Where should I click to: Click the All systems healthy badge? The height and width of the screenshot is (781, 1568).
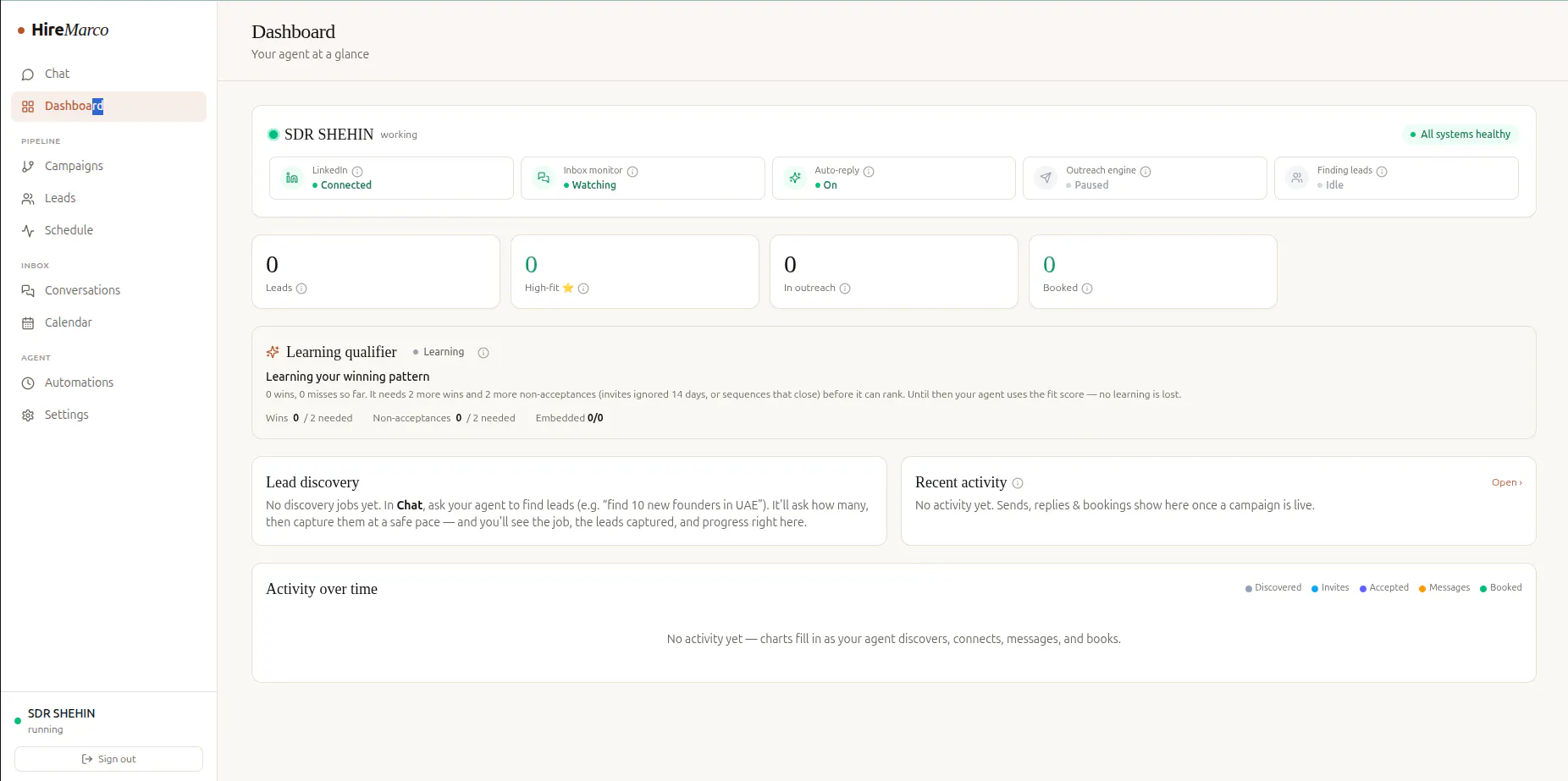pyautogui.click(x=1460, y=135)
